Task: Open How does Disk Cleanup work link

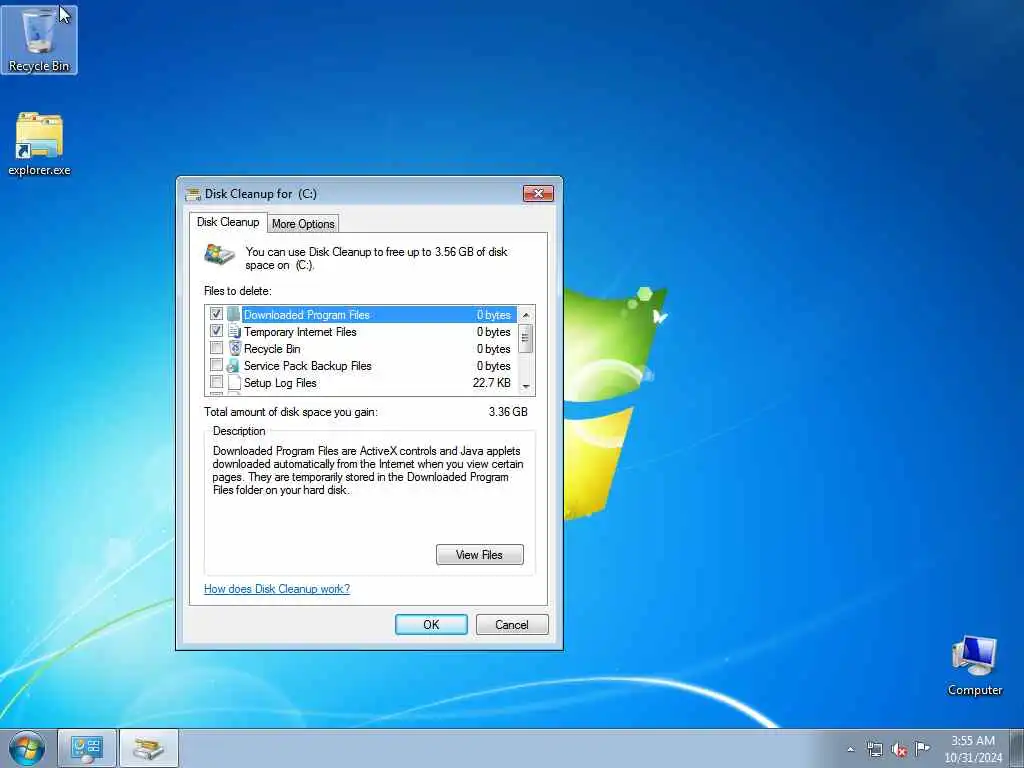Action: click(277, 588)
